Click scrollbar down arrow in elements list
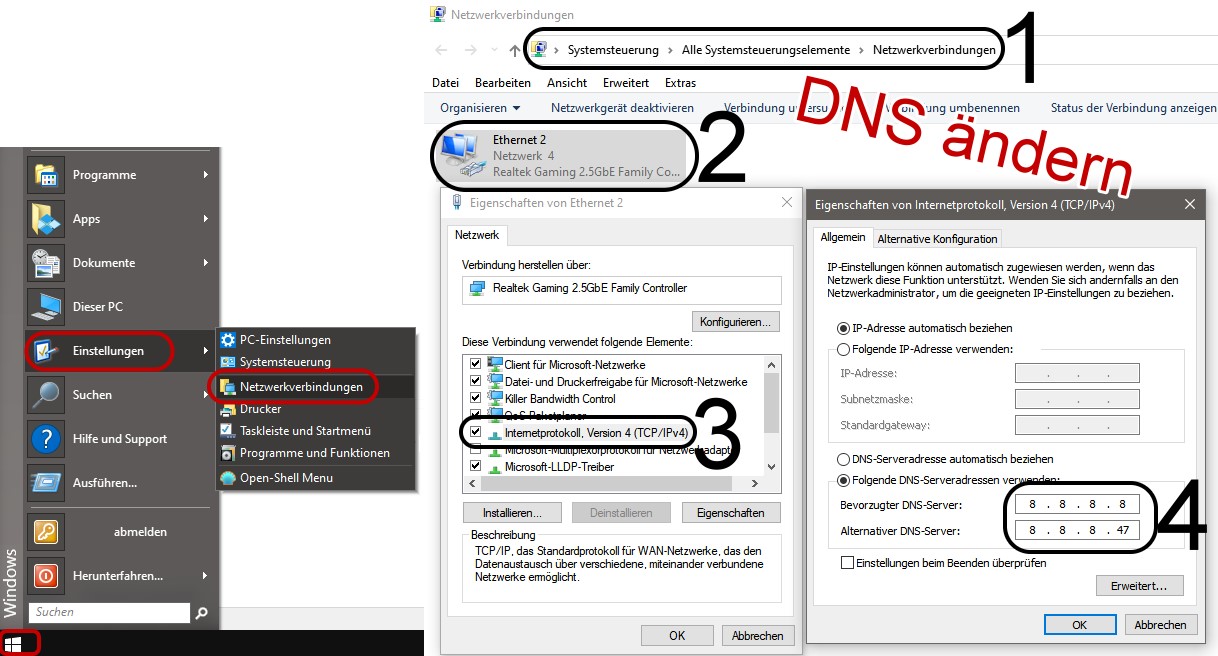The height and width of the screenshot is (656, 1218). pyautogui.click(x=771, y=467)
